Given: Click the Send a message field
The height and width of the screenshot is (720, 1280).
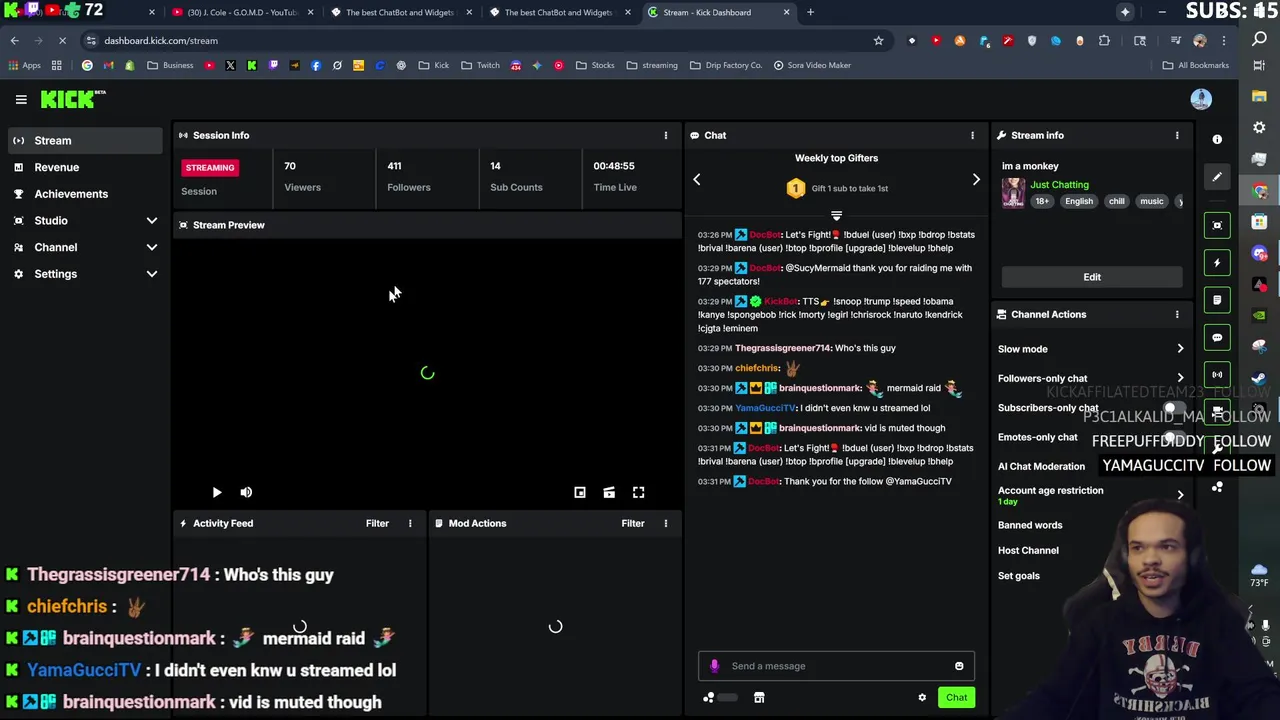Looking at the screenshot, I should [x=836, y=666].
